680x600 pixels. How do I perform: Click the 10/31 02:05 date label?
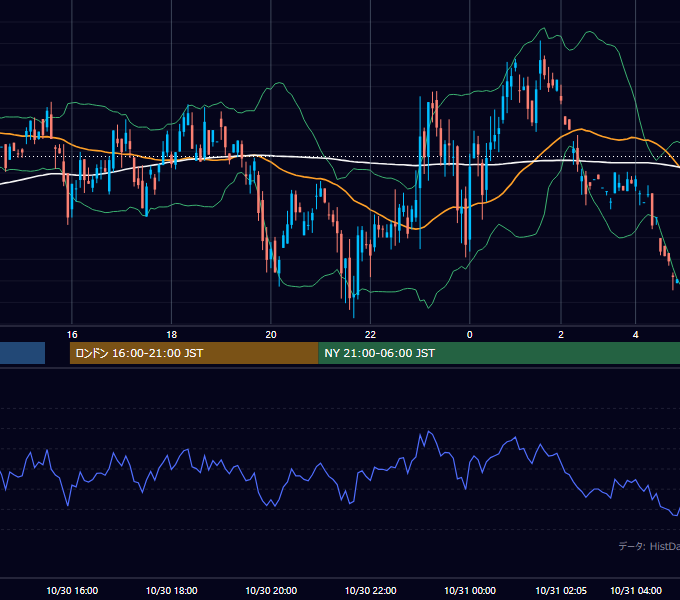pos(561,590)
